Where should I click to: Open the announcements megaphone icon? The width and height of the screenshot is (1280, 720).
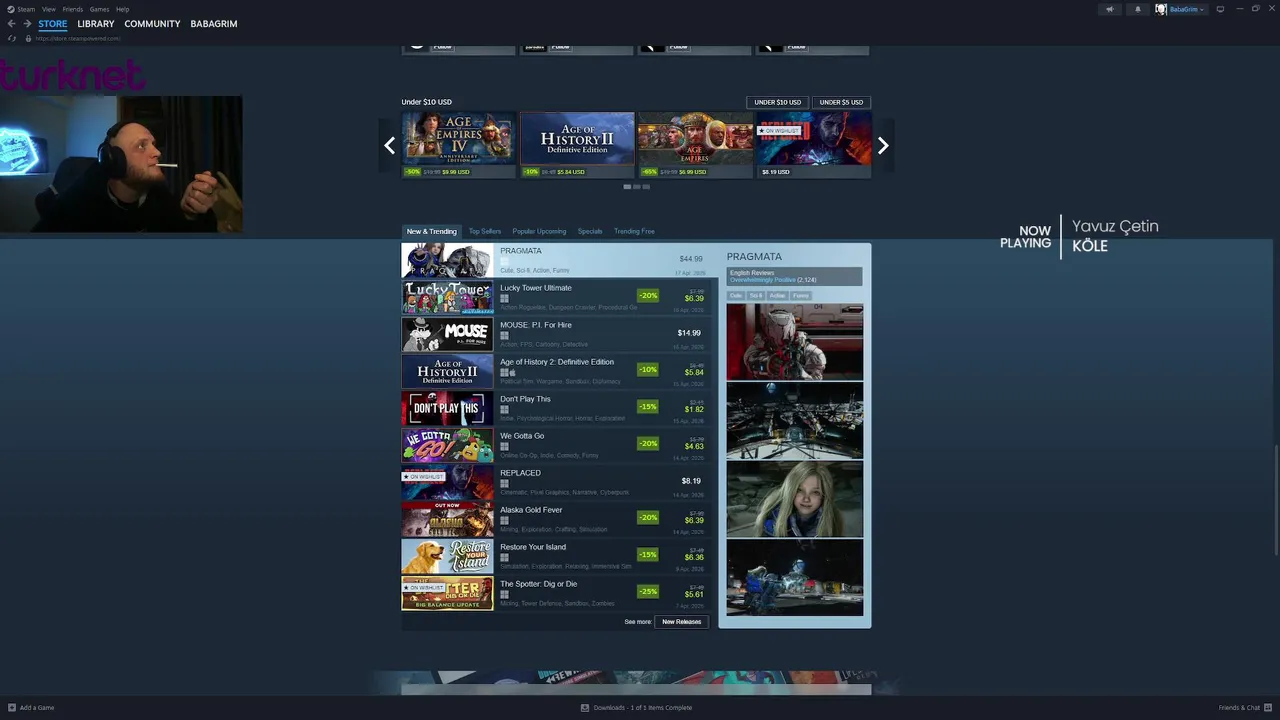coord(1109,9)
